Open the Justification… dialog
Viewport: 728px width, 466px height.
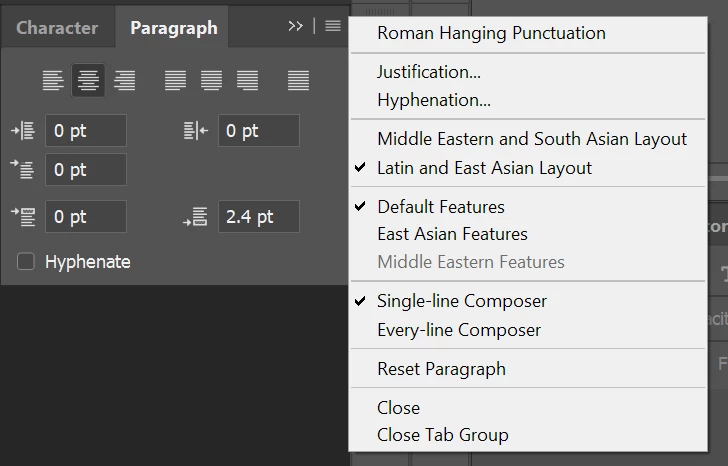[428, 72]
